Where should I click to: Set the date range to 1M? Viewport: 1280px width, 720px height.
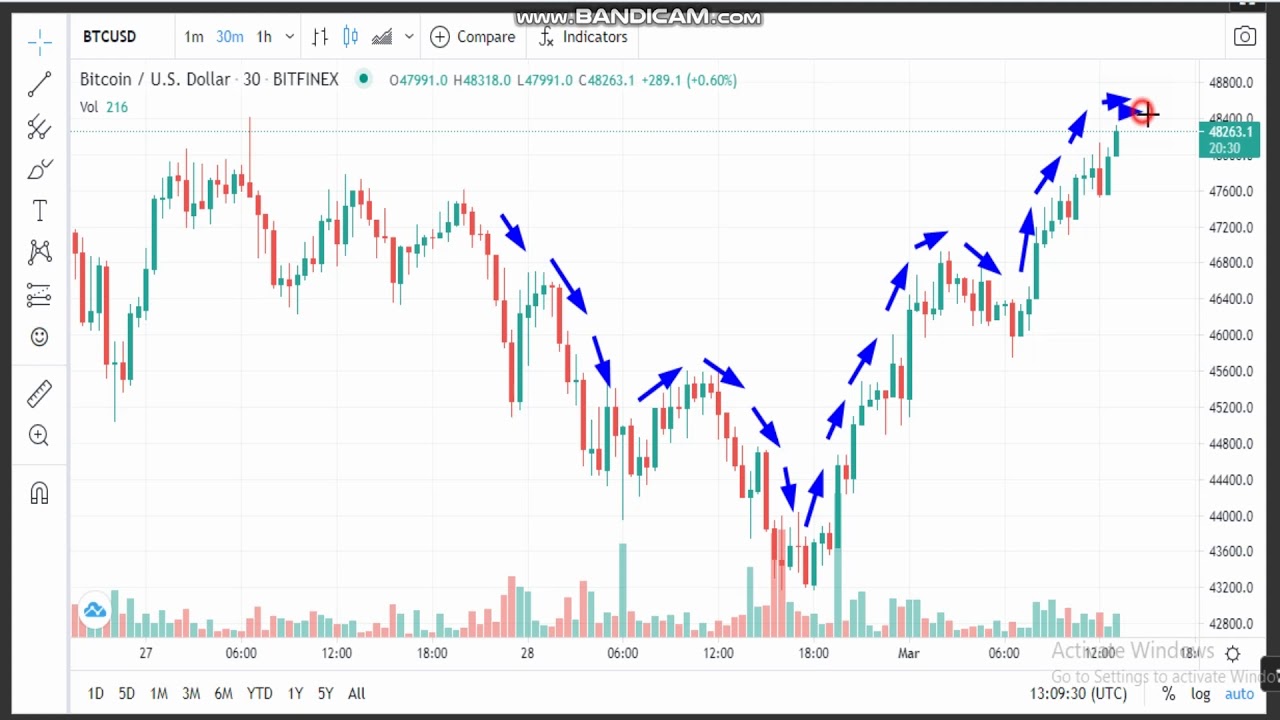point(158,693)
